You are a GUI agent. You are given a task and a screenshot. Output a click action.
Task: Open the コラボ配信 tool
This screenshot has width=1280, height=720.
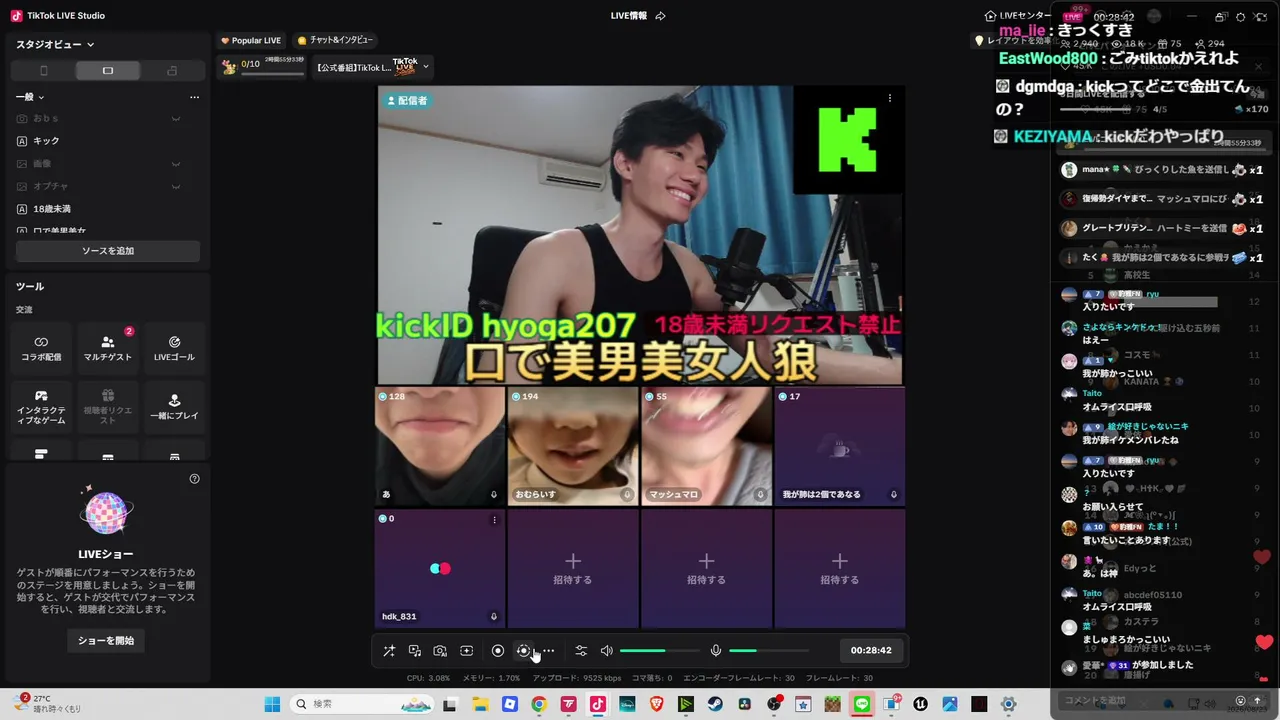(x=41, y=348)
